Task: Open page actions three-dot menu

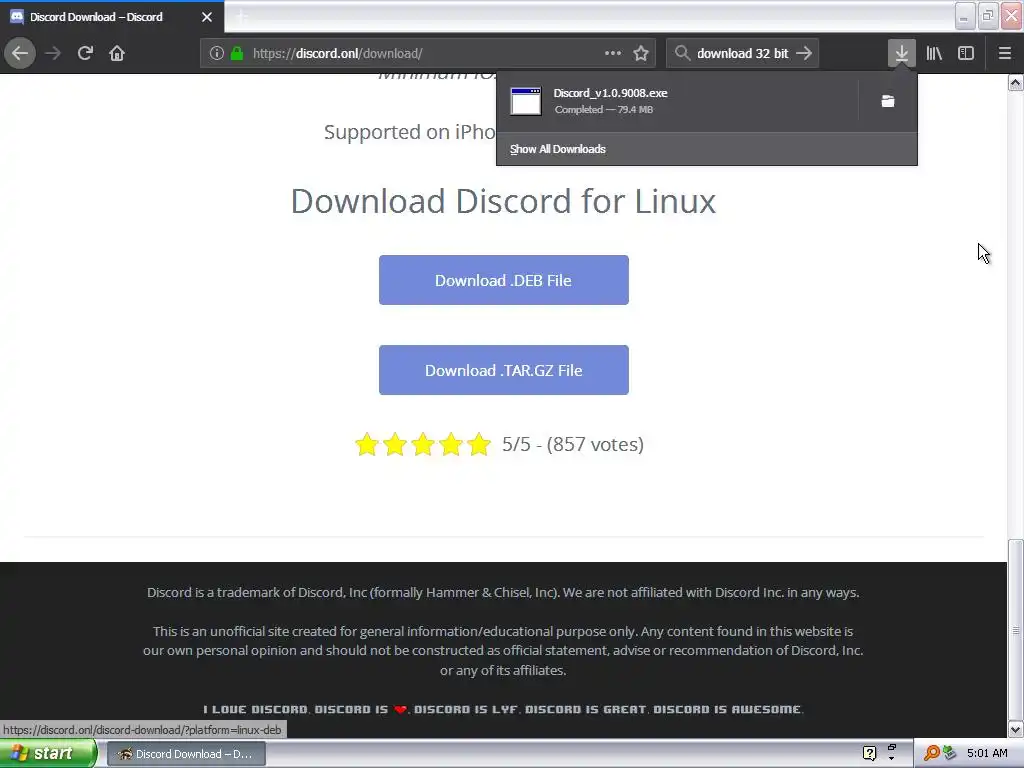Action: pos(613,53)
